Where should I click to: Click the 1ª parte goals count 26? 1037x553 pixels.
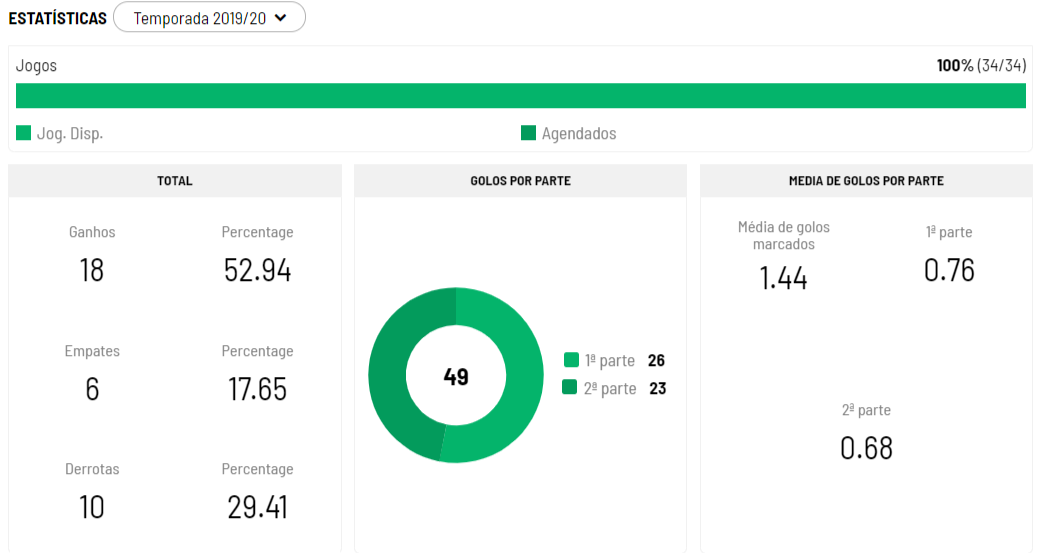[x=656, y=360]
